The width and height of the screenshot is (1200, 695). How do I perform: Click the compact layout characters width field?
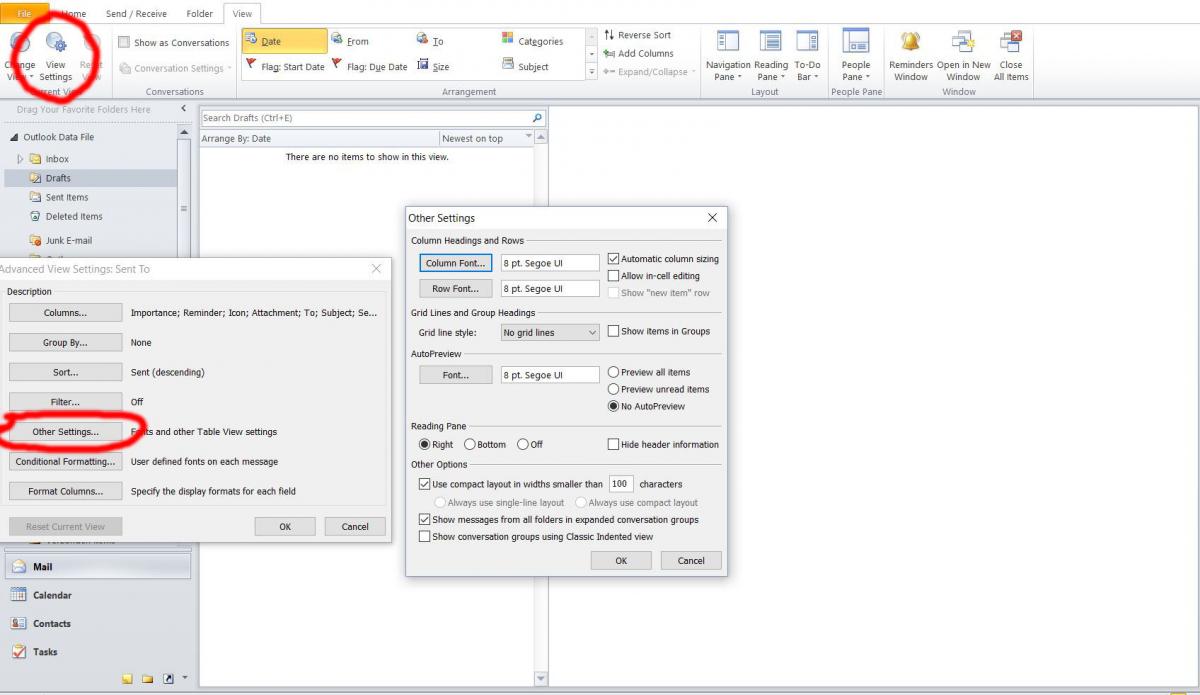coord(621,484)
